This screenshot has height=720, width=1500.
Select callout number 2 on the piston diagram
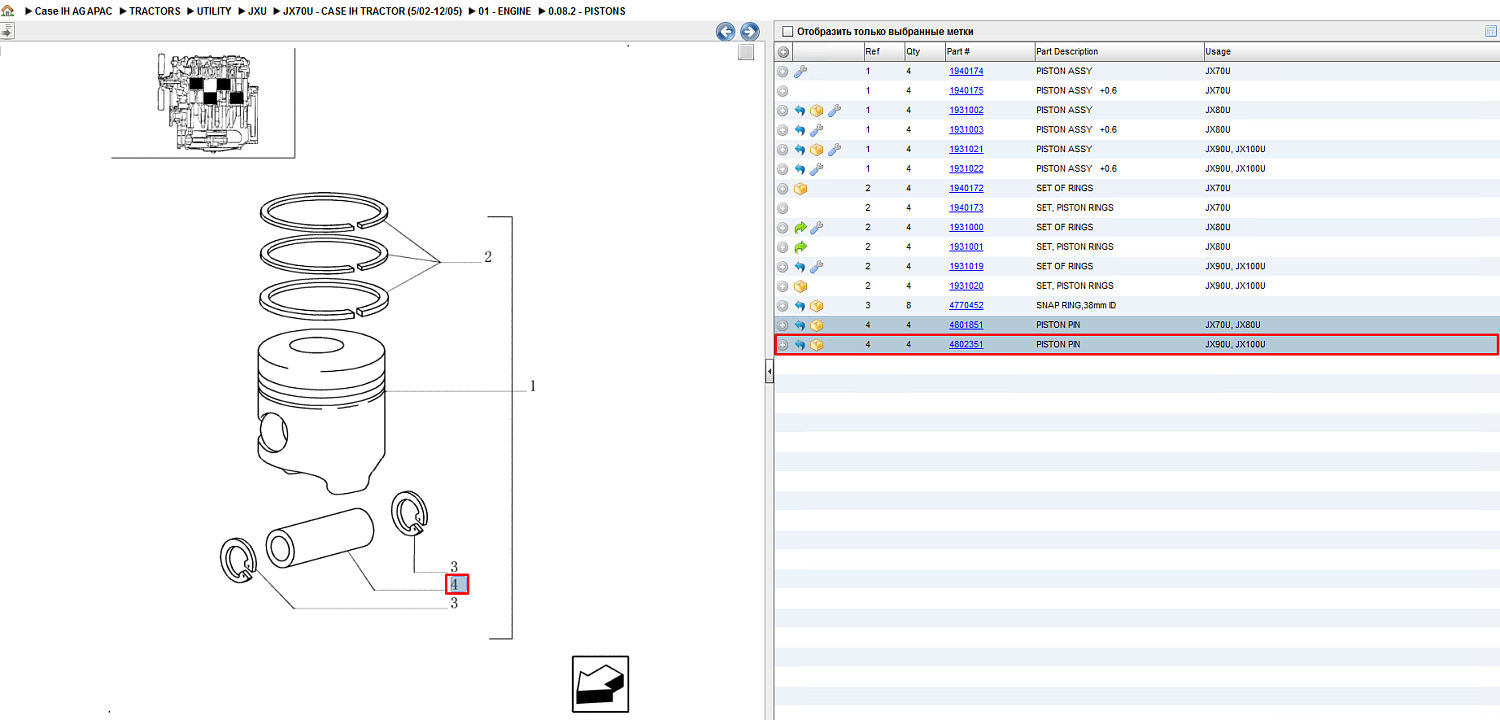point(488,257)
